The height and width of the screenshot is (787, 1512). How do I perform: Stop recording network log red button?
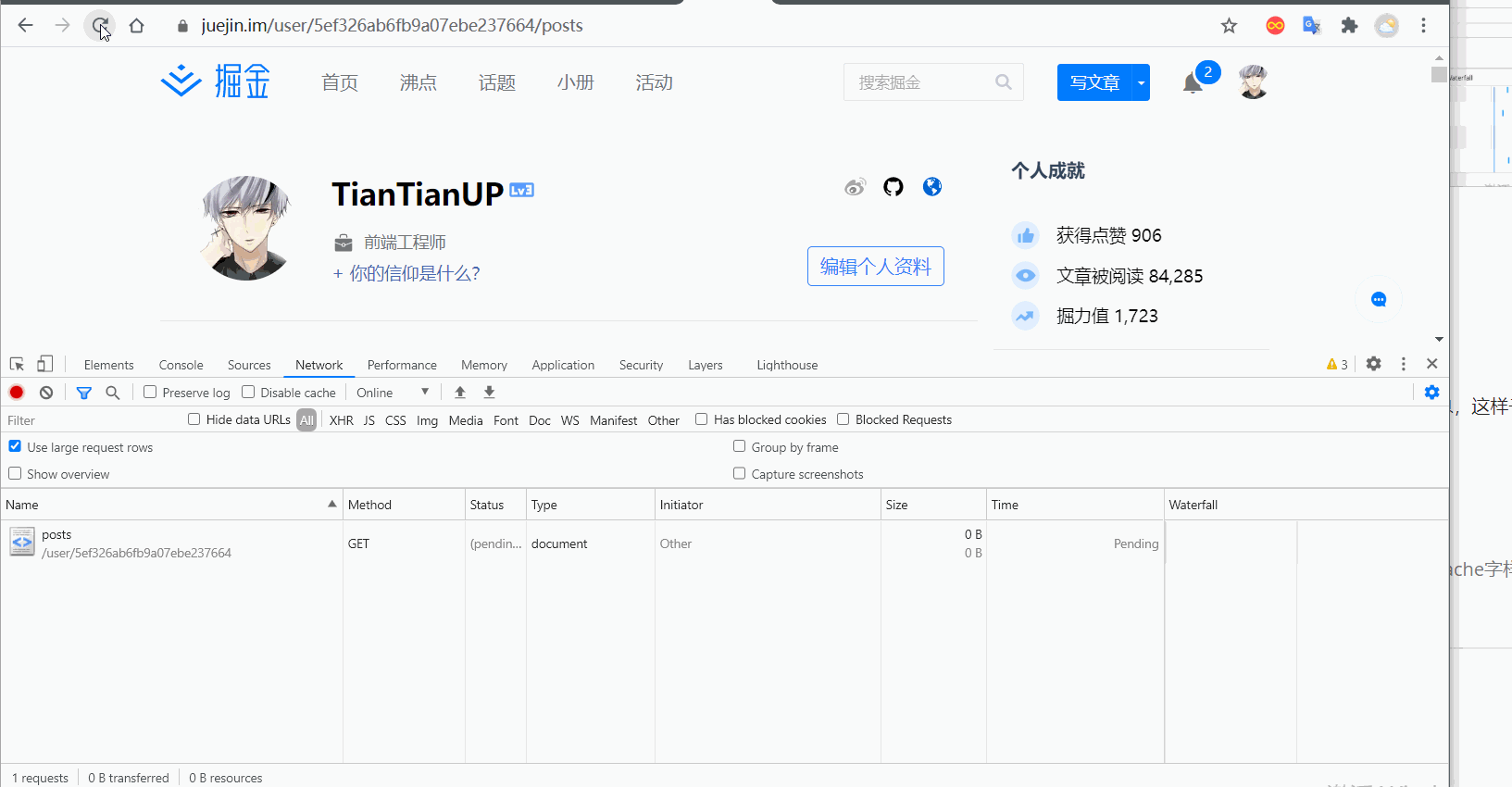point(17,393)
